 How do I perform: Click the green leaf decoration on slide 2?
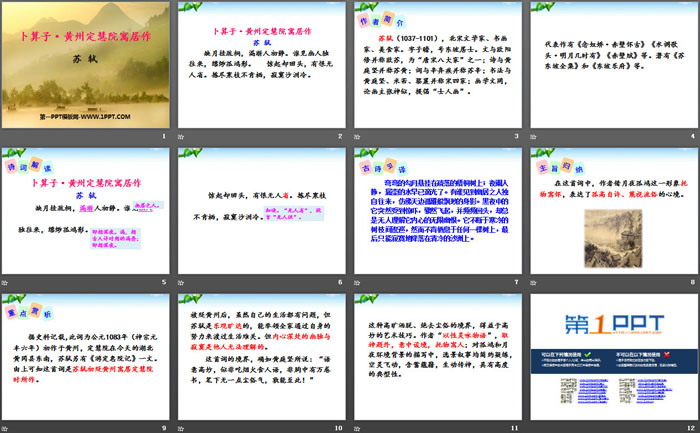pyautogui.click(x=194, y=18)
